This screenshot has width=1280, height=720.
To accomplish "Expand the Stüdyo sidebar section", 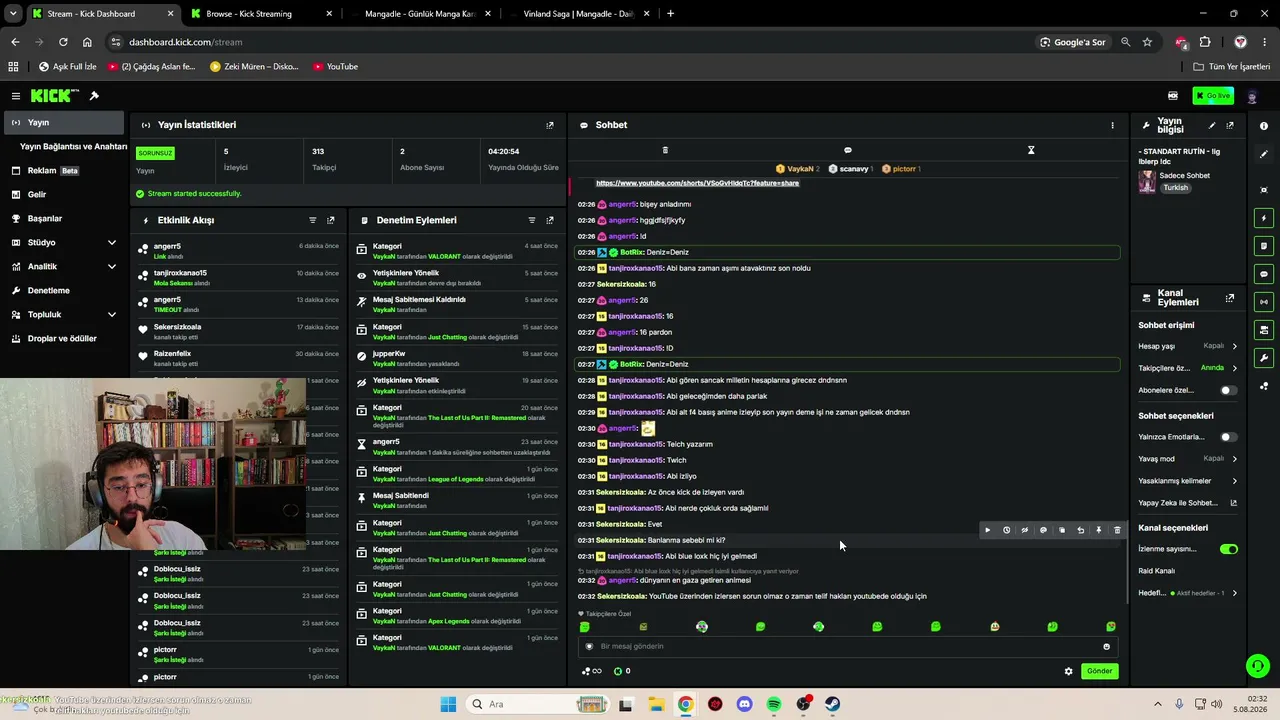I will (x=64, y=243).
